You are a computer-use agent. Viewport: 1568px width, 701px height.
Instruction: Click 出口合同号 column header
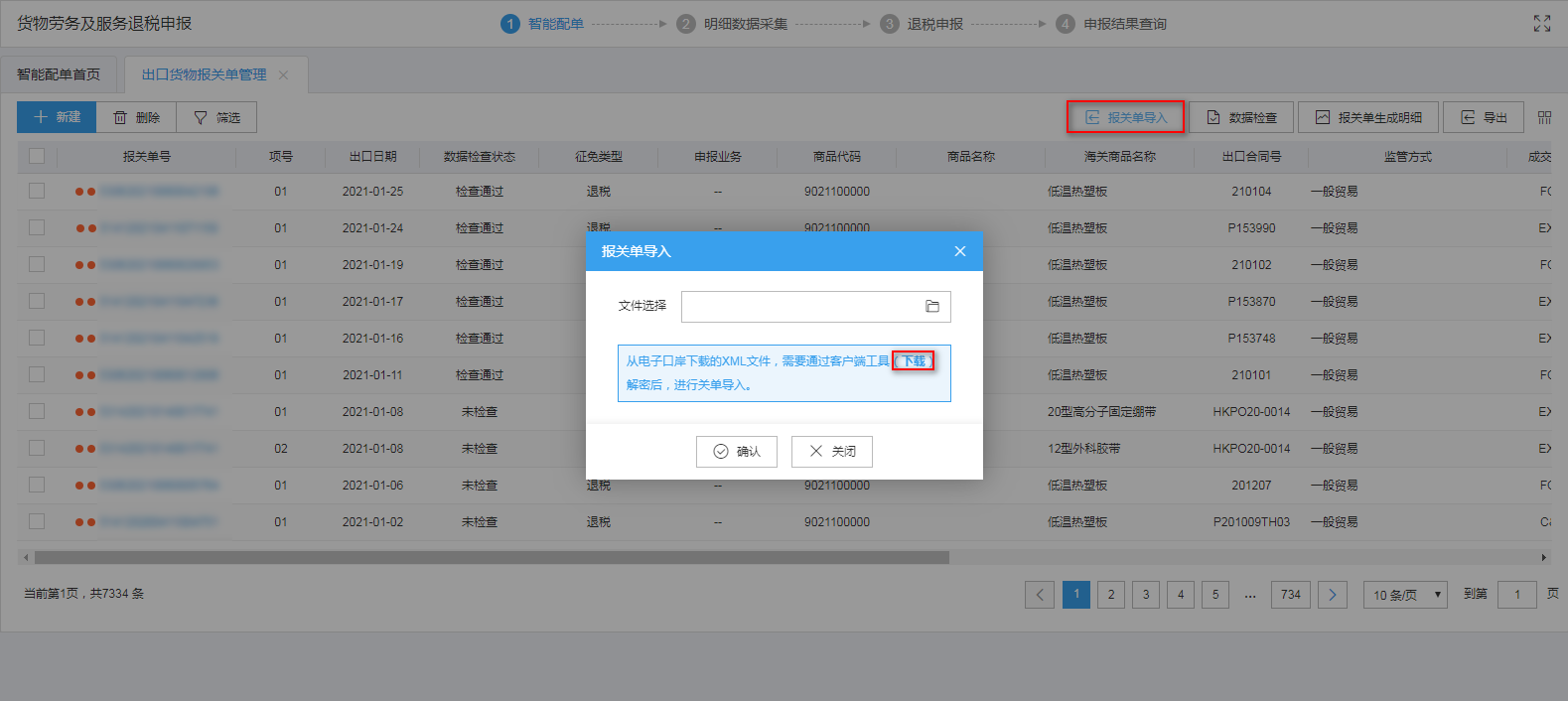(x=1251, y=157)
